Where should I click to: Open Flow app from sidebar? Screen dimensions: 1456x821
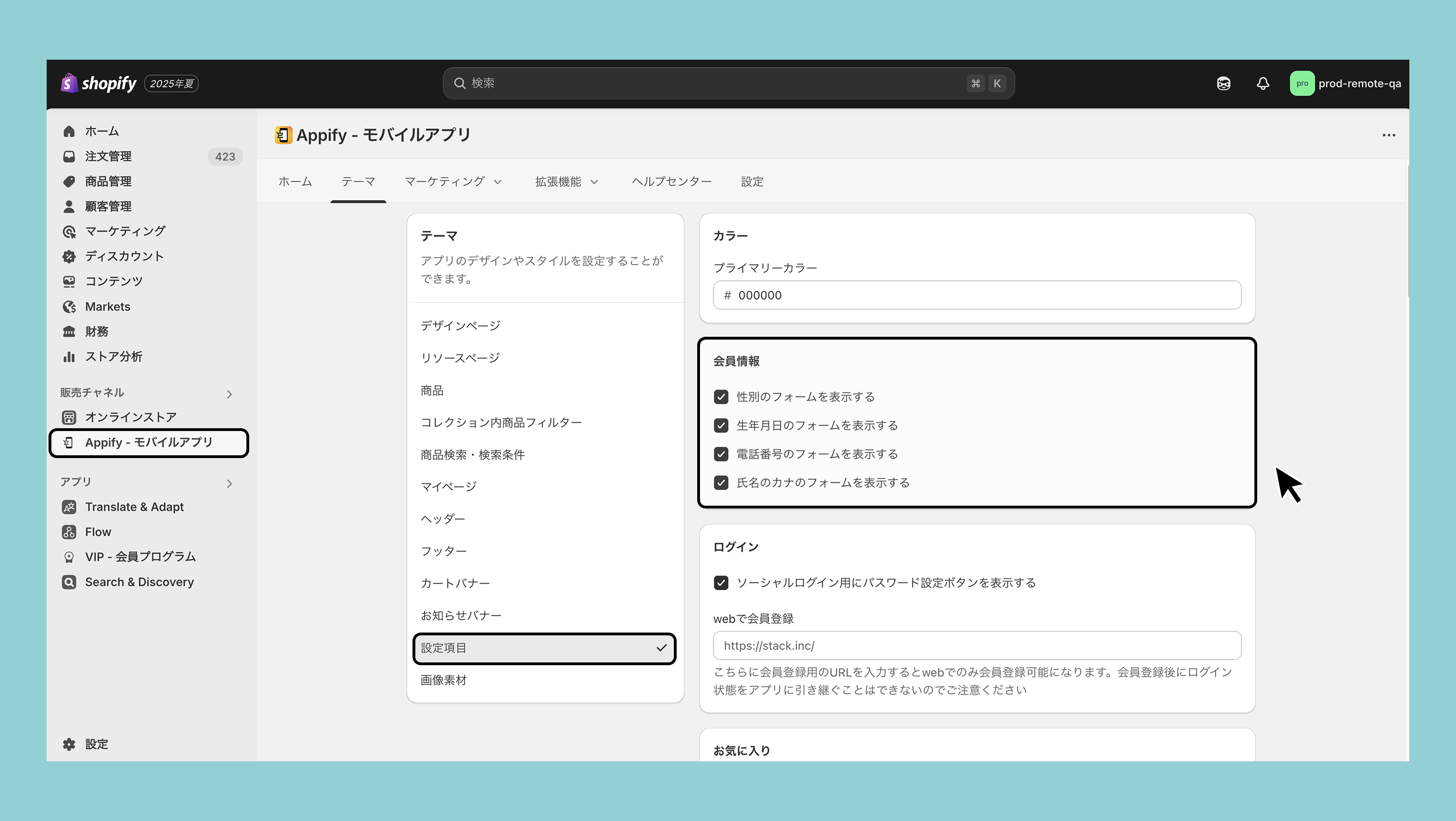[x=98, y=532]
